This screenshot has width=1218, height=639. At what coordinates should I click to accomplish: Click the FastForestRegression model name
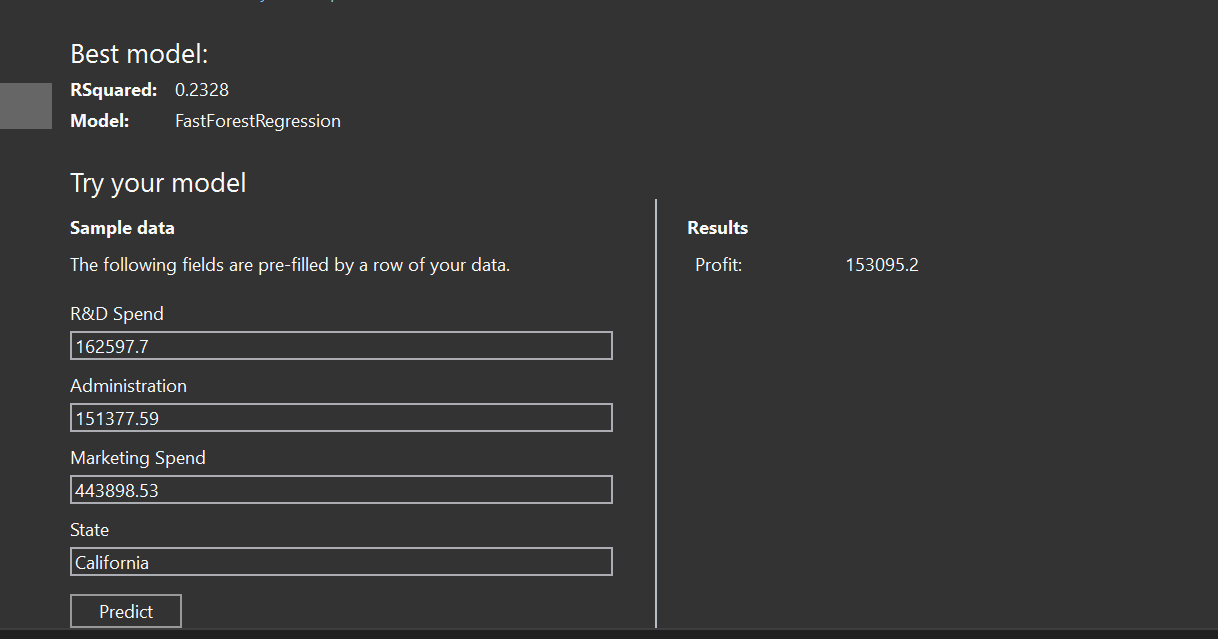[257, 120]
